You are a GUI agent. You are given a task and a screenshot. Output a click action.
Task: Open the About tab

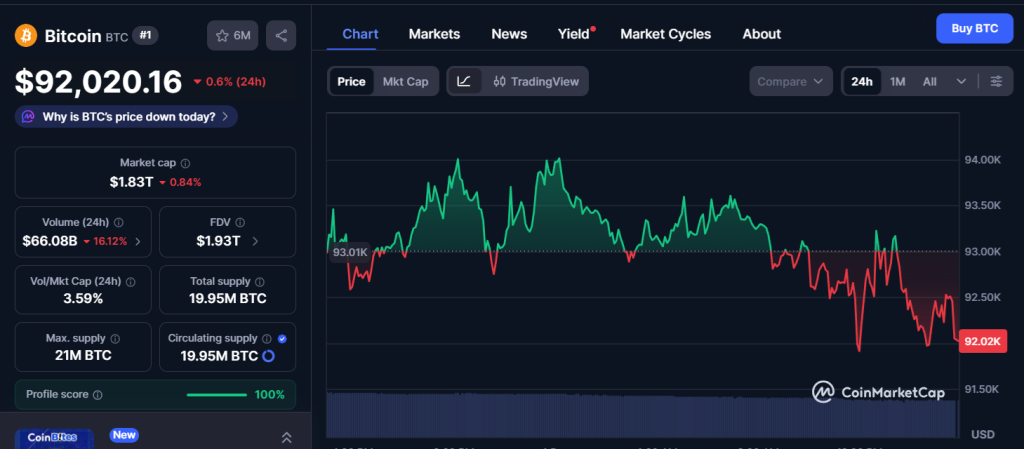click(761, 34)
